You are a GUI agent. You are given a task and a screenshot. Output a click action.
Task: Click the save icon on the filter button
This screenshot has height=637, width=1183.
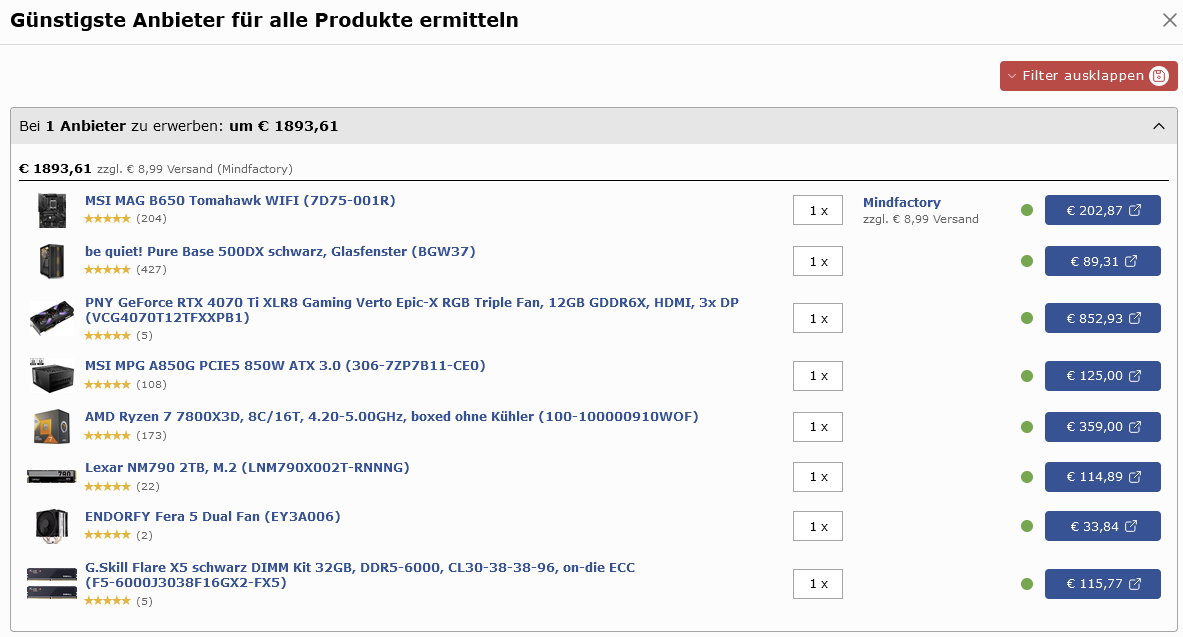tap(1159, 76)
